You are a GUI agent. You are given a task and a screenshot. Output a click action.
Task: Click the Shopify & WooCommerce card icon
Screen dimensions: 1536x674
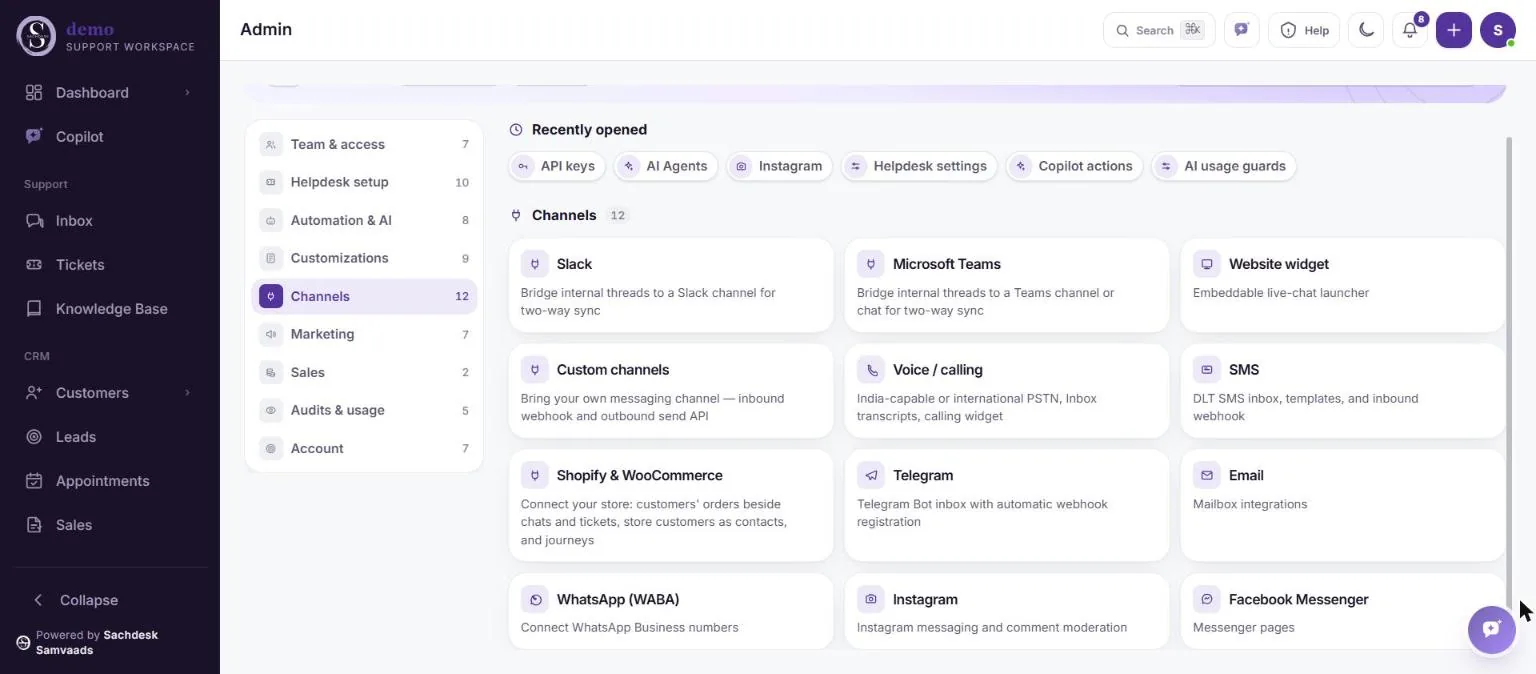click(x=535, y=476)
